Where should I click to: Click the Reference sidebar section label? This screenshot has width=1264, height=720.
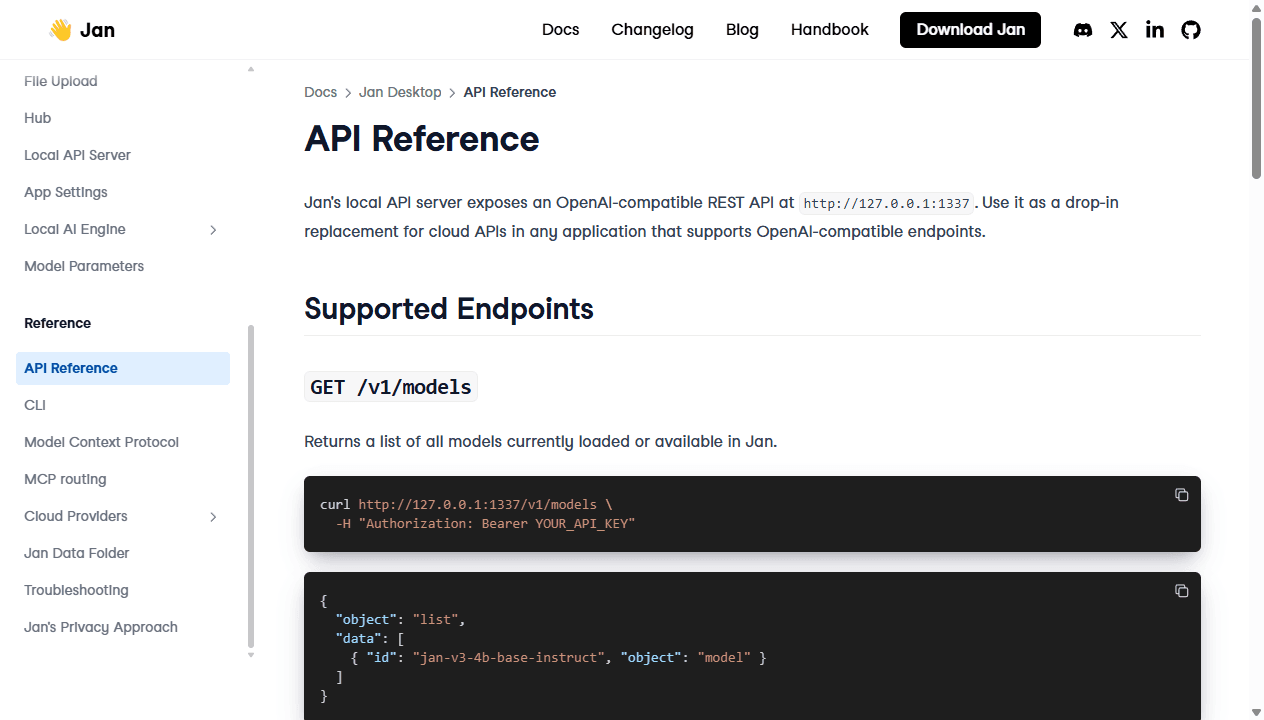click(x=58, y=323)
